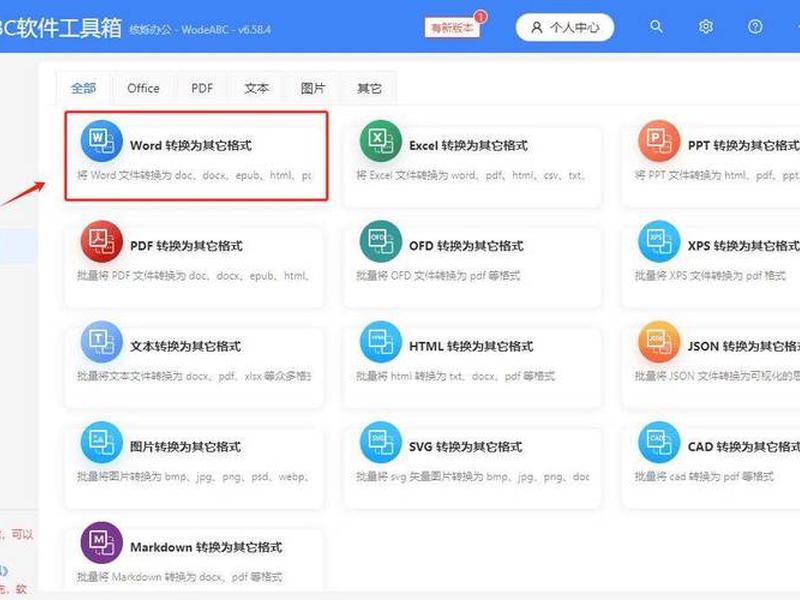Click the Word card description mentioning doc, docx, epub
800x600 pixels.
click(194, 176)
